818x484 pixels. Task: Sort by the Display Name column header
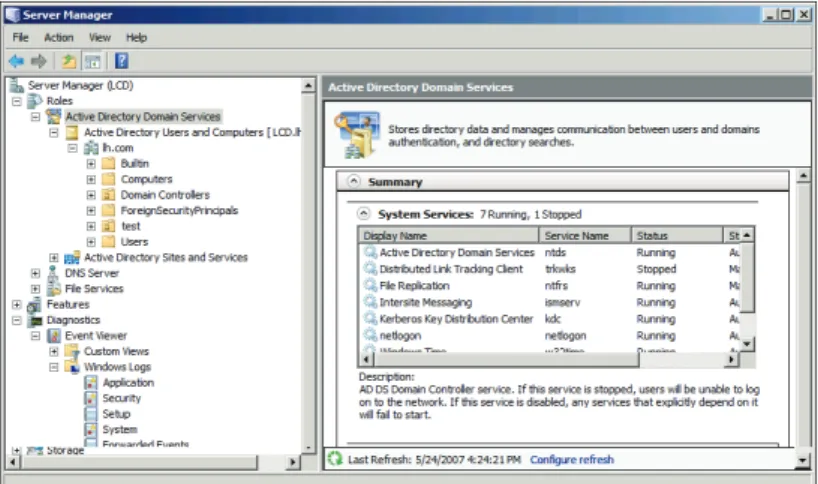pos(449,236)
